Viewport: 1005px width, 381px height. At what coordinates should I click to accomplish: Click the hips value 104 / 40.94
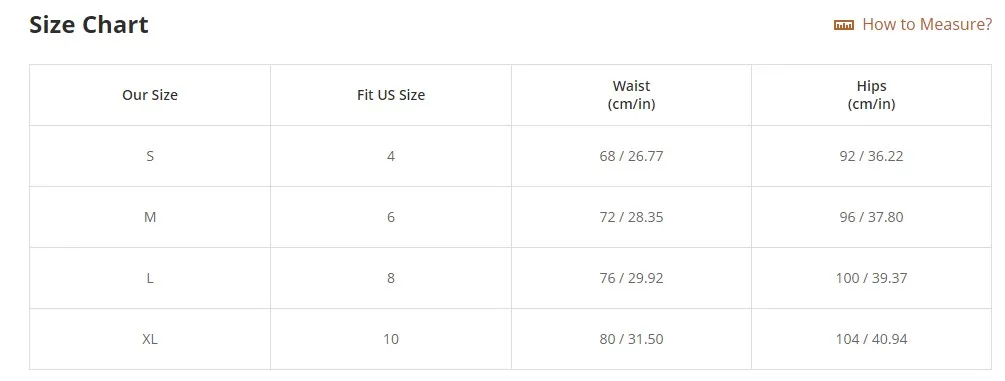(x=872, y=339)
